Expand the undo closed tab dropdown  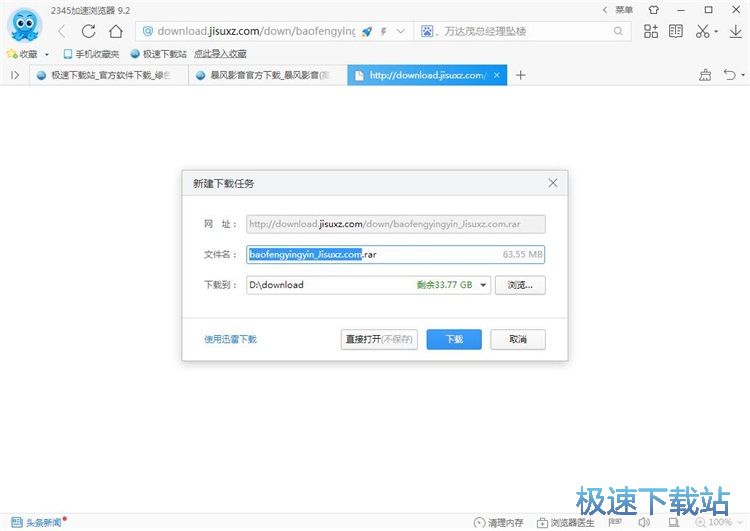tap(743, 76)
